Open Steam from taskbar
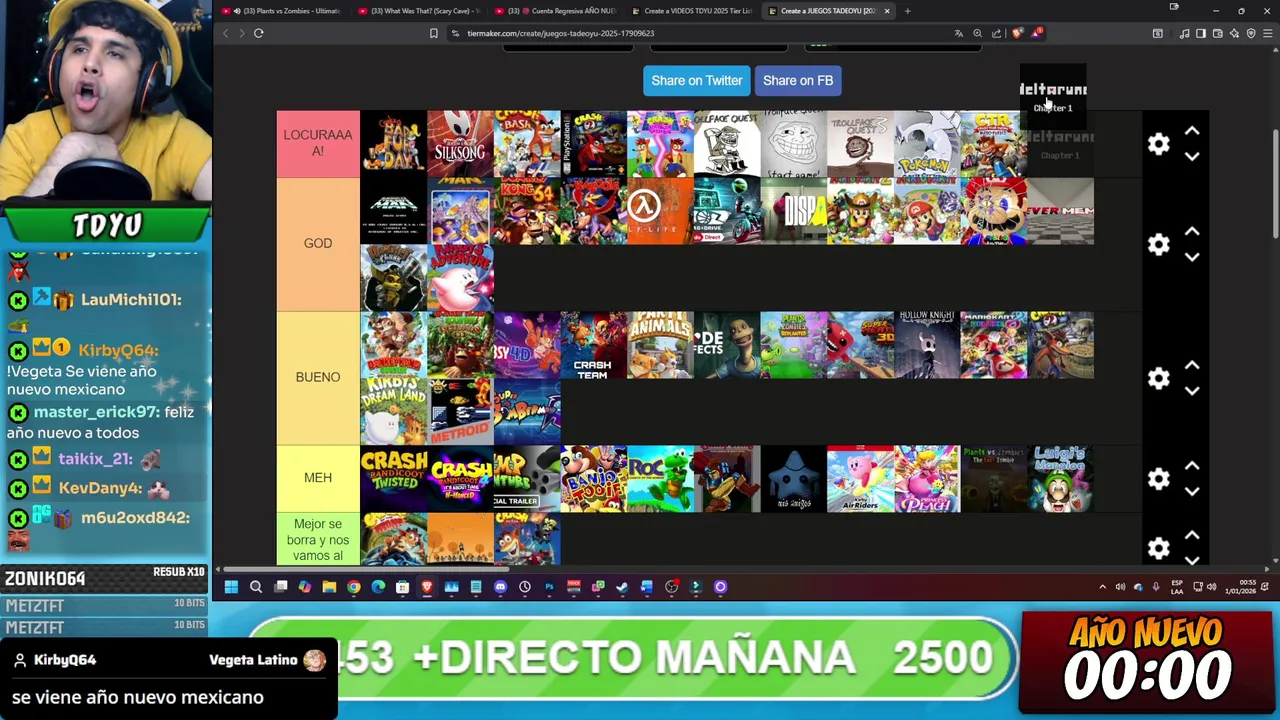Image resolution: width=1280 pixels, height=720 pixels. point(622,587)
